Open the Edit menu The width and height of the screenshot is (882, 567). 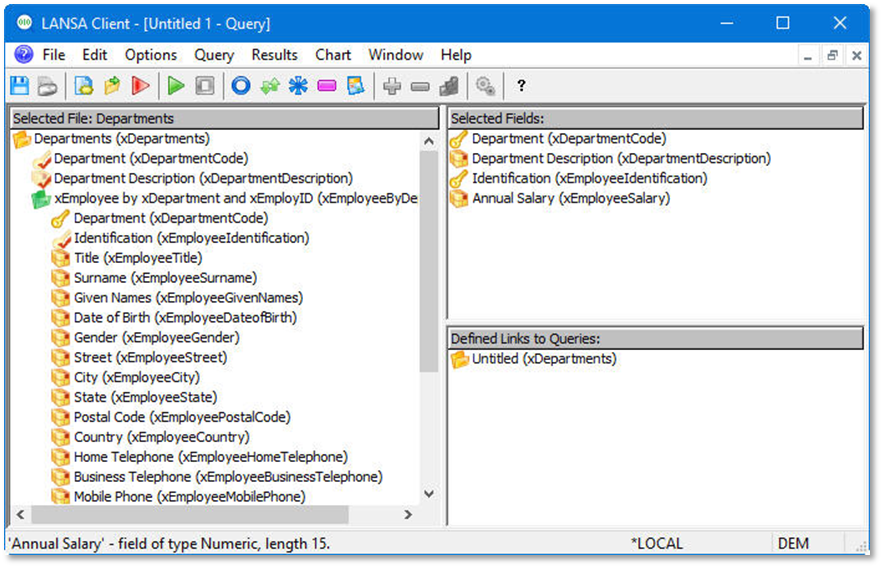(94, 55)
